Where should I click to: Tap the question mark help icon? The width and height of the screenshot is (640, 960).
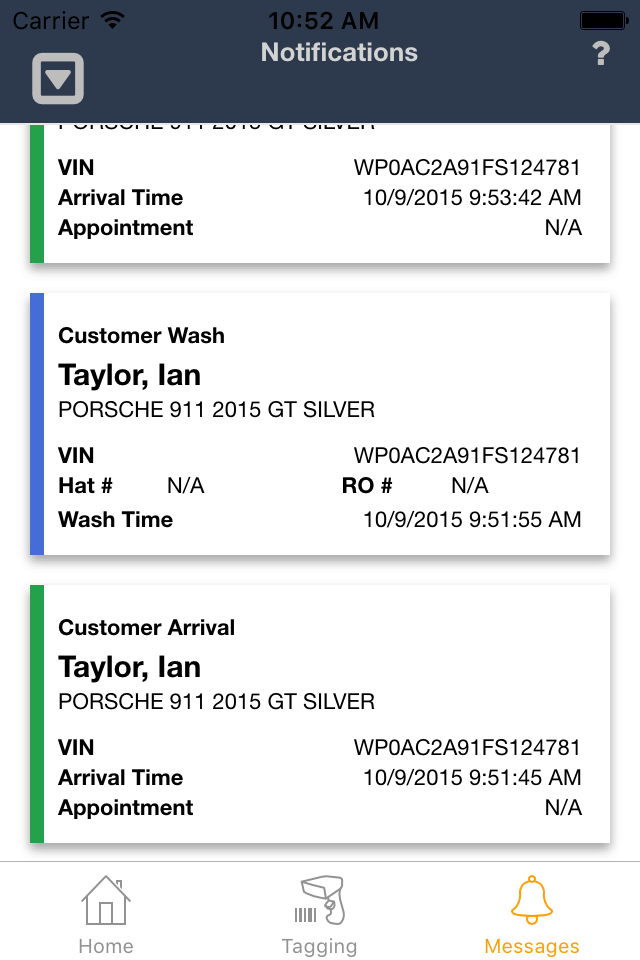(x=600, y=54)
